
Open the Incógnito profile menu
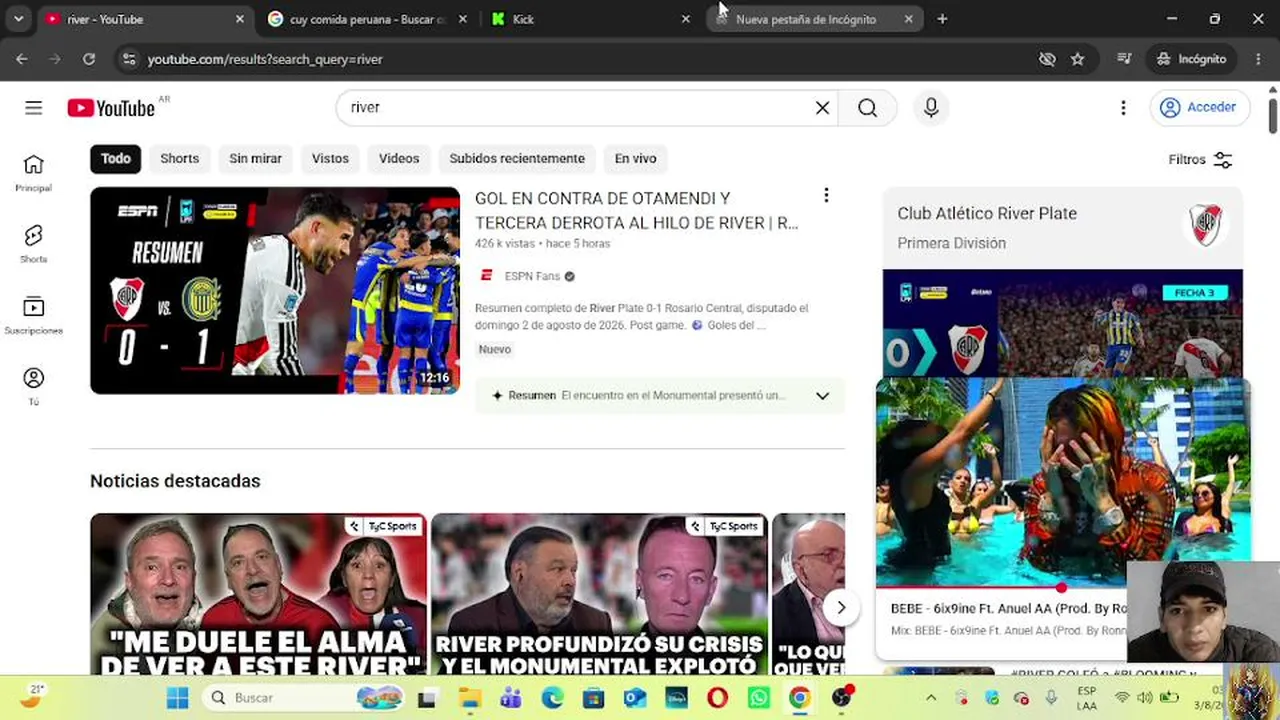[x=1191, y=59]
